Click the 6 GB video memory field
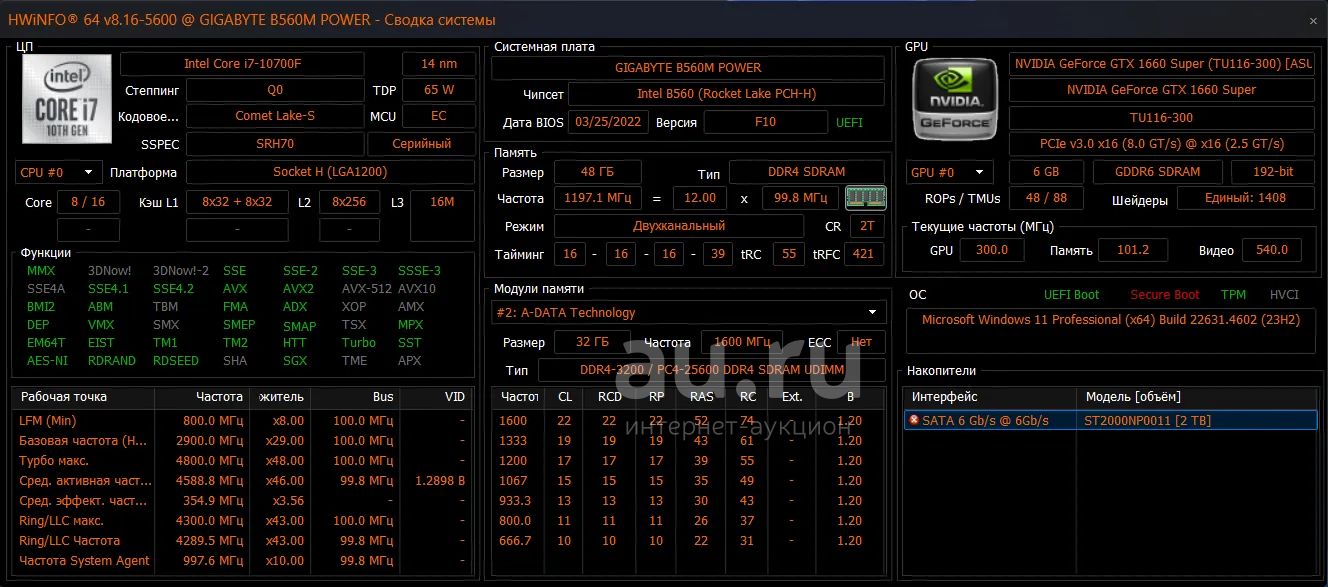1328x587 pixels. (1046, 172)
